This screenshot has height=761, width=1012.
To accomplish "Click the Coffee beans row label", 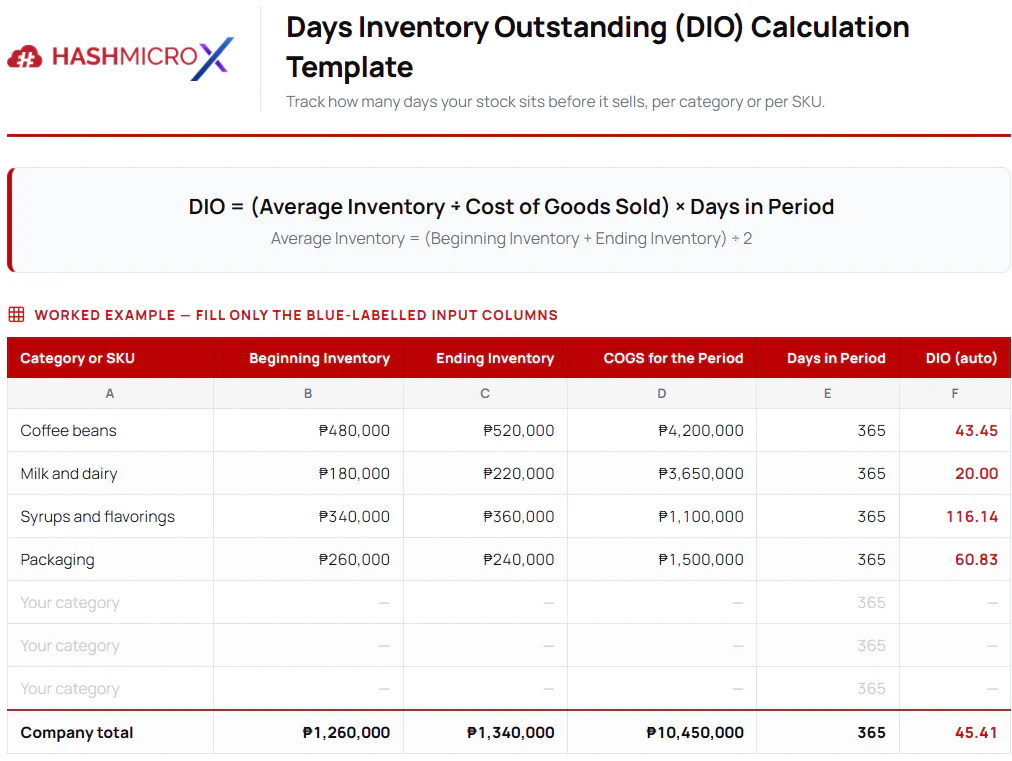I will [x=68, y=431].
